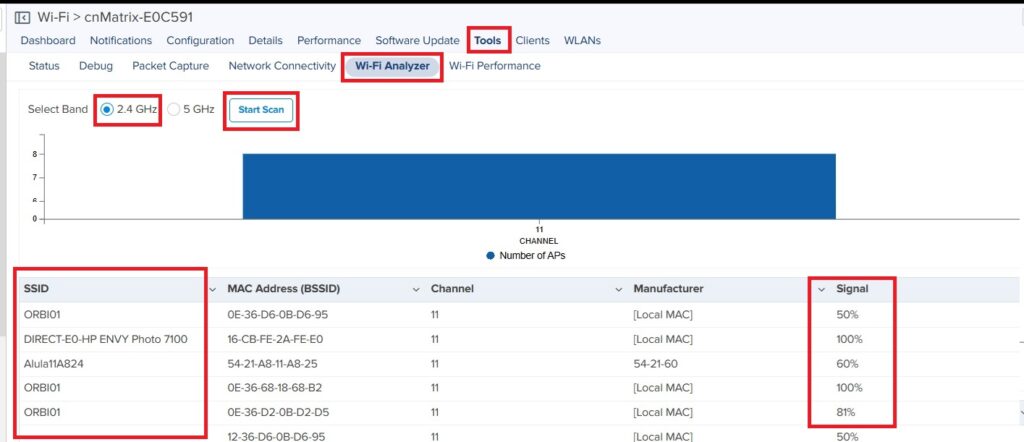Open the chevron left of Signal header
1024x442 pixels.
point(821,289)
